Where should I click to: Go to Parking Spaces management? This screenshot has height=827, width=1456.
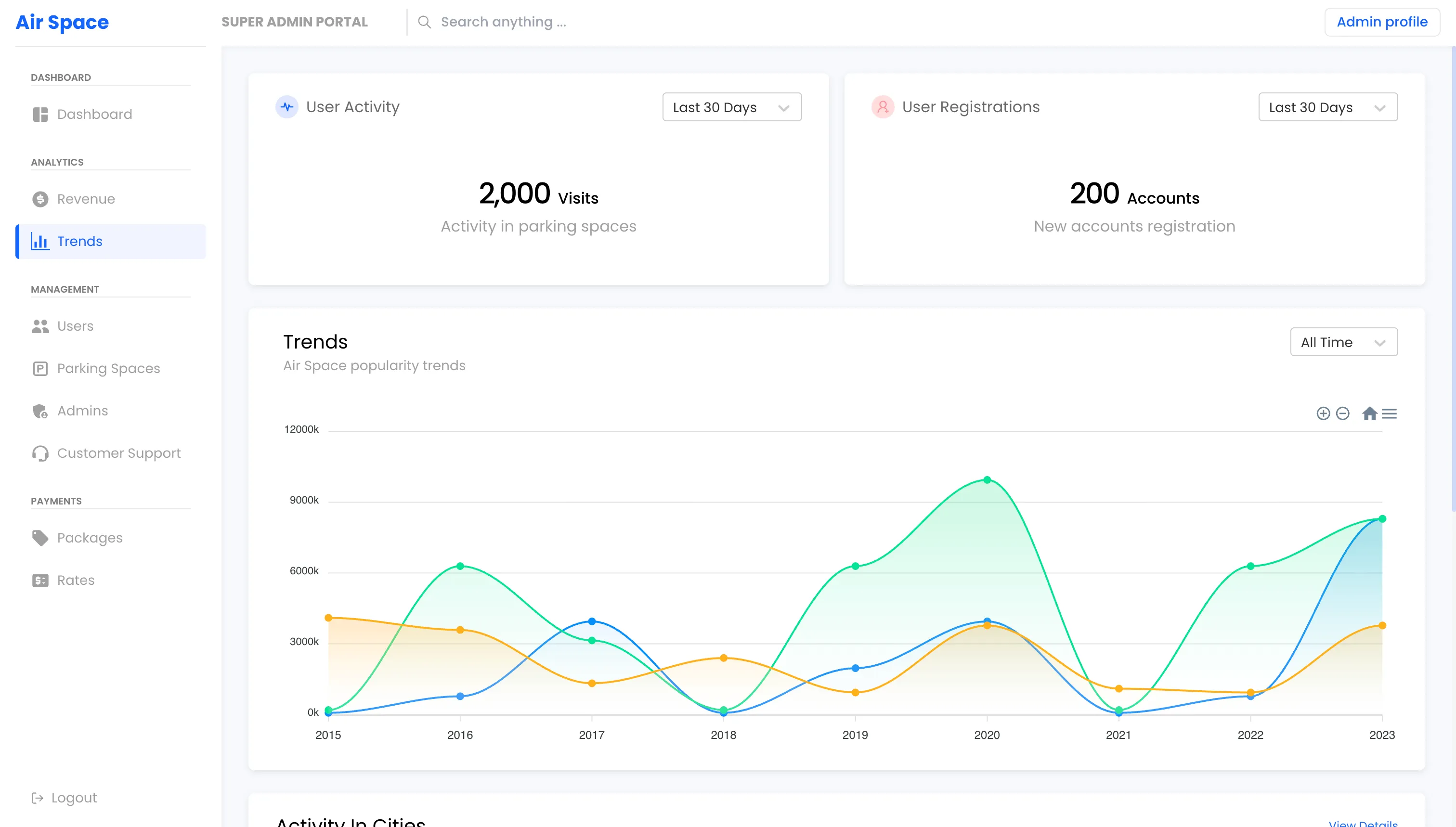tap(108, 368)
